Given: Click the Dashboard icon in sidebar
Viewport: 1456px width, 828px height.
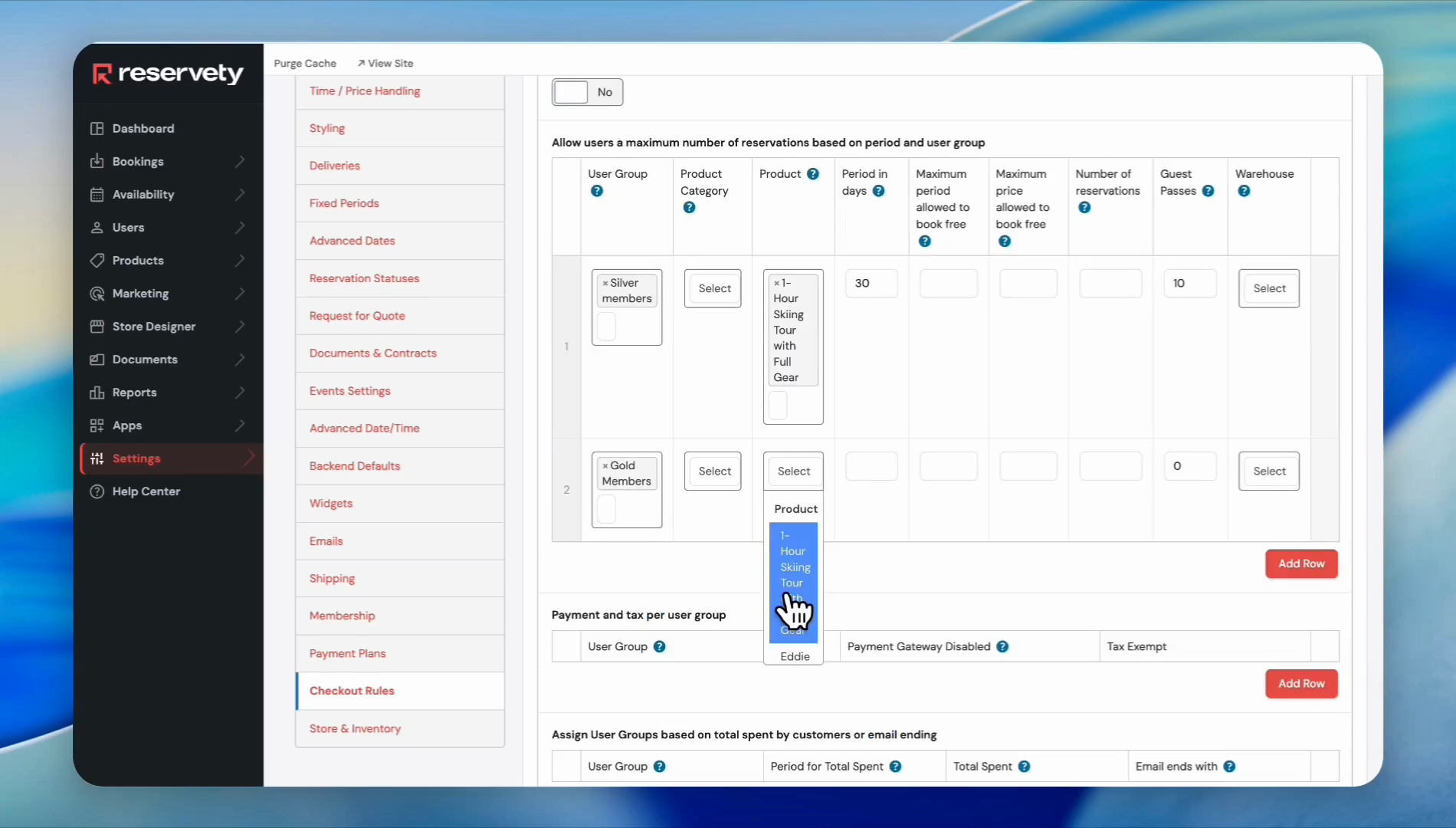Looking at the screenshot, I should point(97,129).
